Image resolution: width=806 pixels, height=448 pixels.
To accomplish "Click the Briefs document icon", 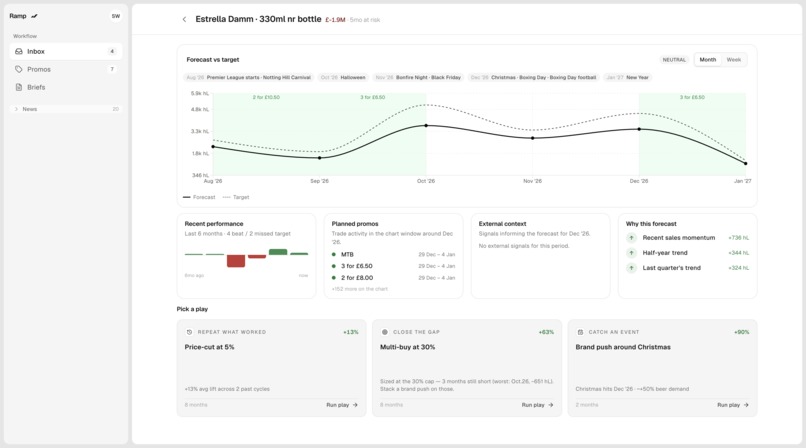I will pos(19,87).
